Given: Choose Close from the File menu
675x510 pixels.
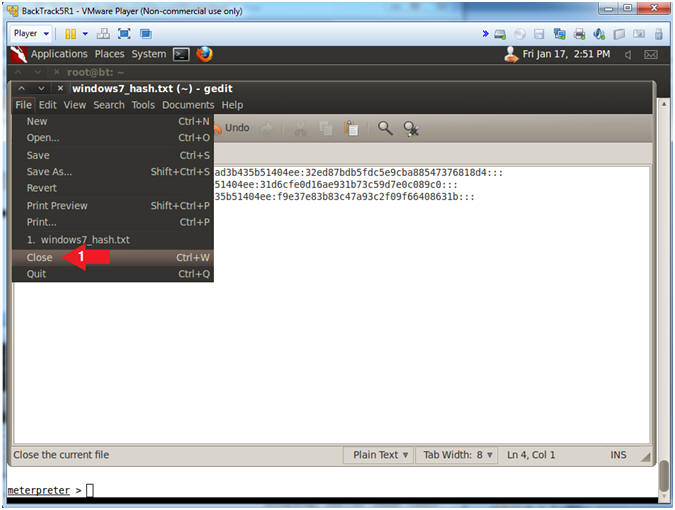Looking at the screenshot, I should pos(113,257).
